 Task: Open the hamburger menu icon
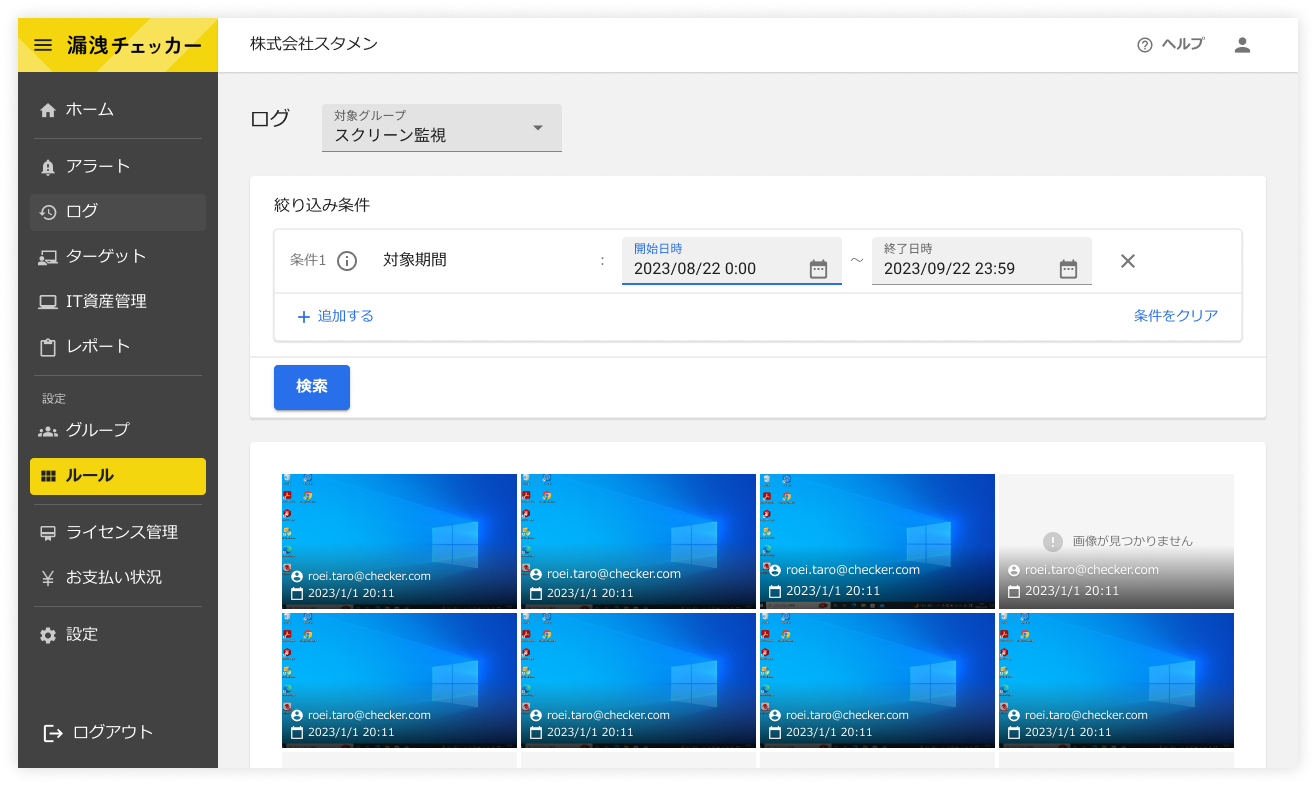coord(42,45)
